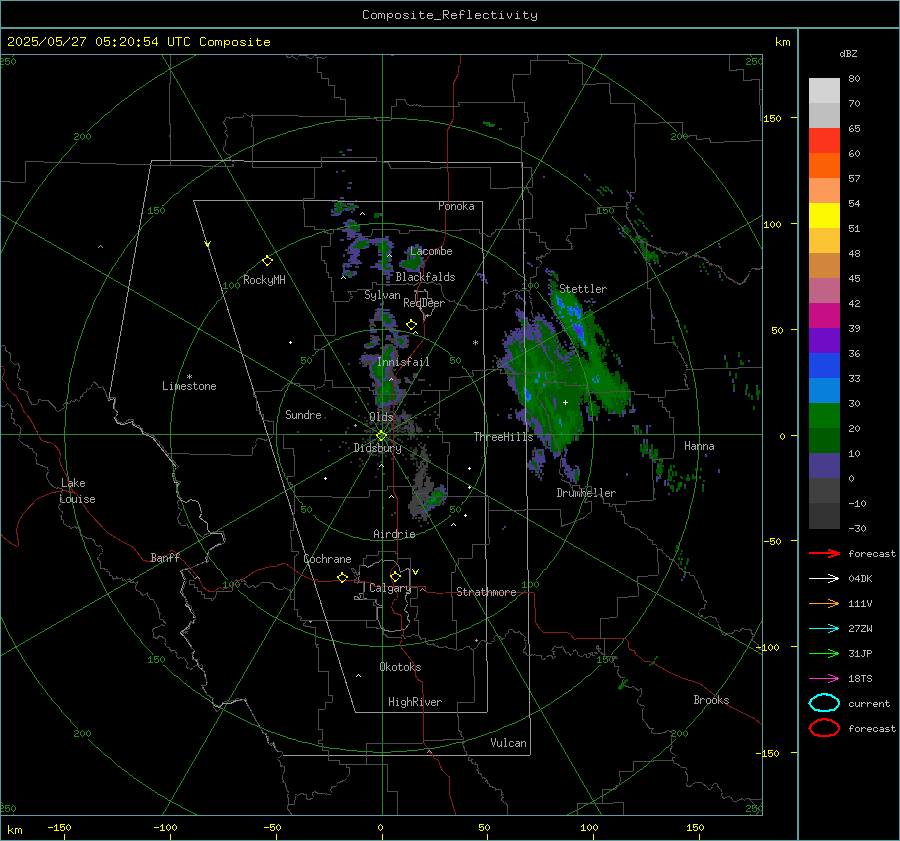
Task: Click the Brooks label
Action: 711,700
